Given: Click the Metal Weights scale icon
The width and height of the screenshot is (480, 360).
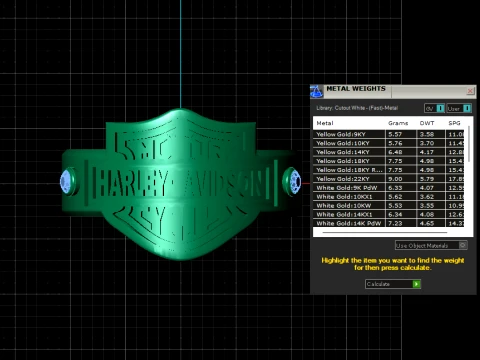Looking at the screenshot, I should tap(316, 91).
